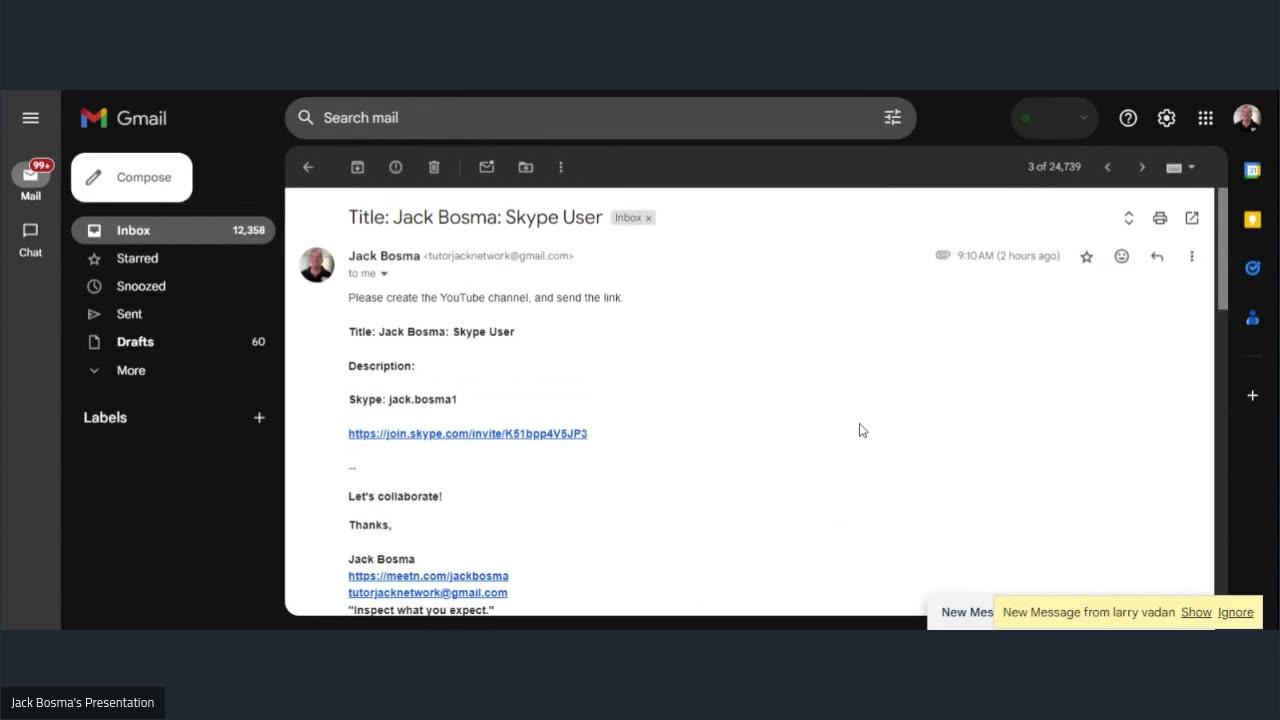Ignore the new message notification

click(1235, 613)
